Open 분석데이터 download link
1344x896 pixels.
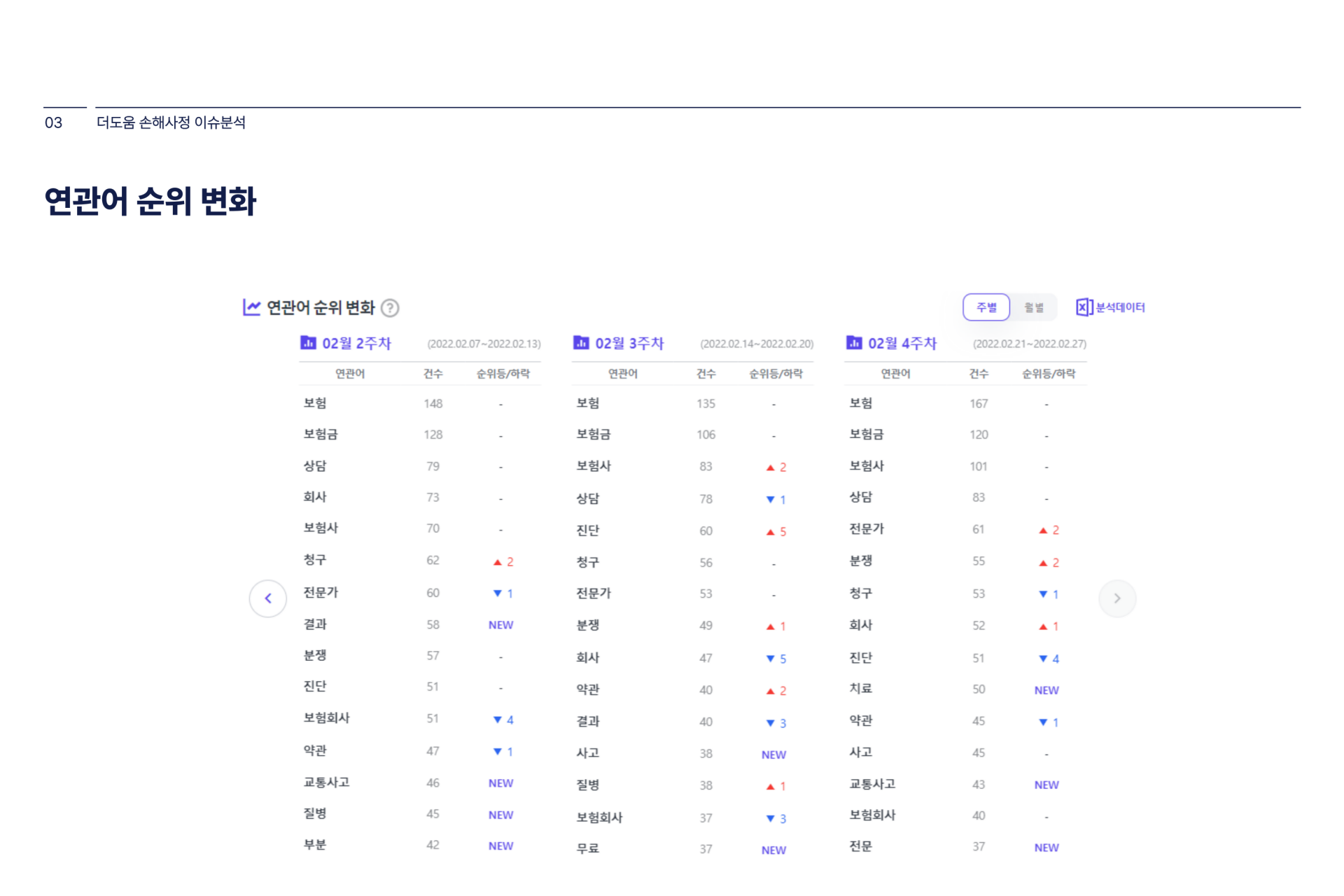point(1120,307)
